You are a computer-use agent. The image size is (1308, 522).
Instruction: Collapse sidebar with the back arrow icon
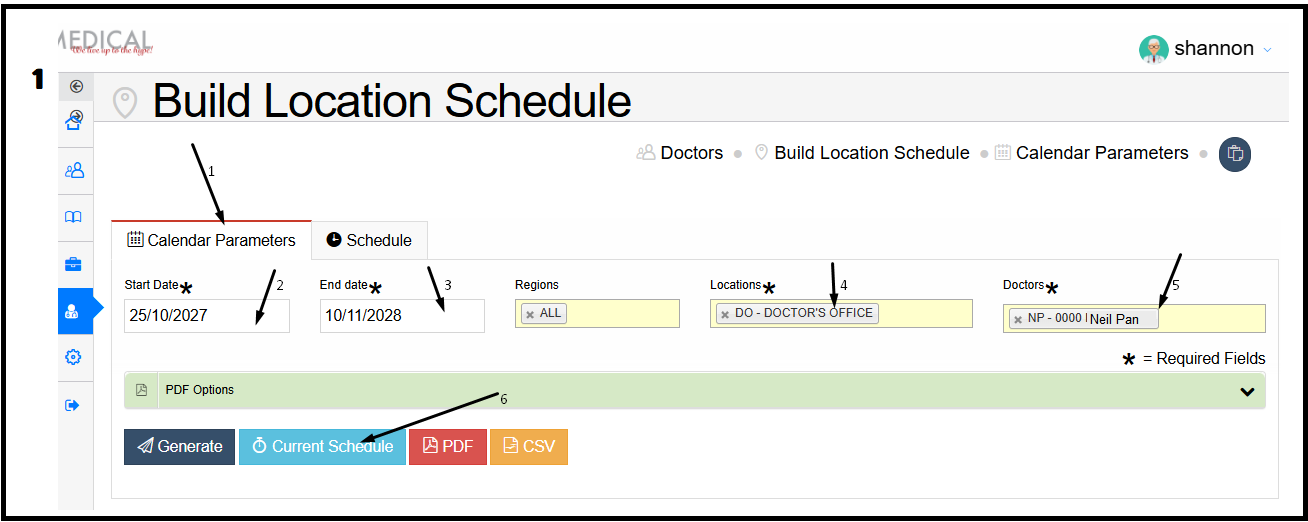coord(76,87)
